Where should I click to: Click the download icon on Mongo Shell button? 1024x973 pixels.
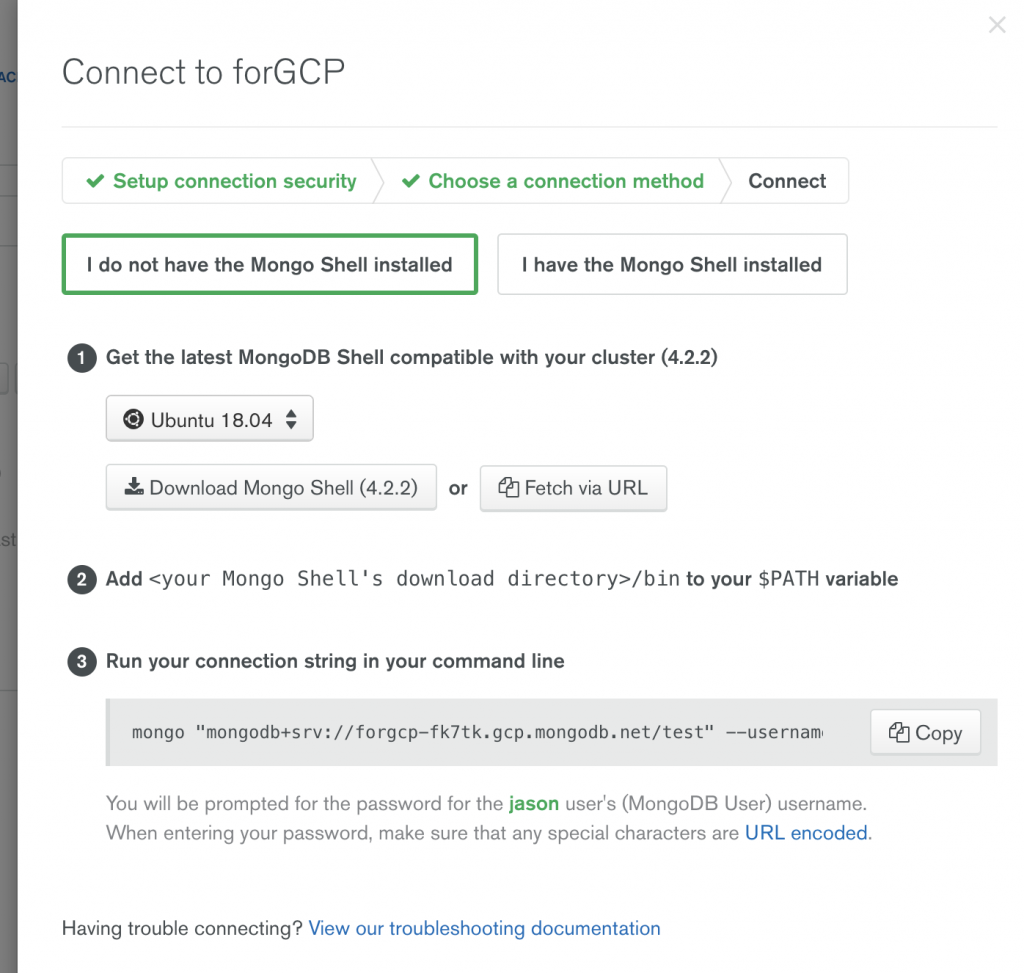click(x=134, y=486)
